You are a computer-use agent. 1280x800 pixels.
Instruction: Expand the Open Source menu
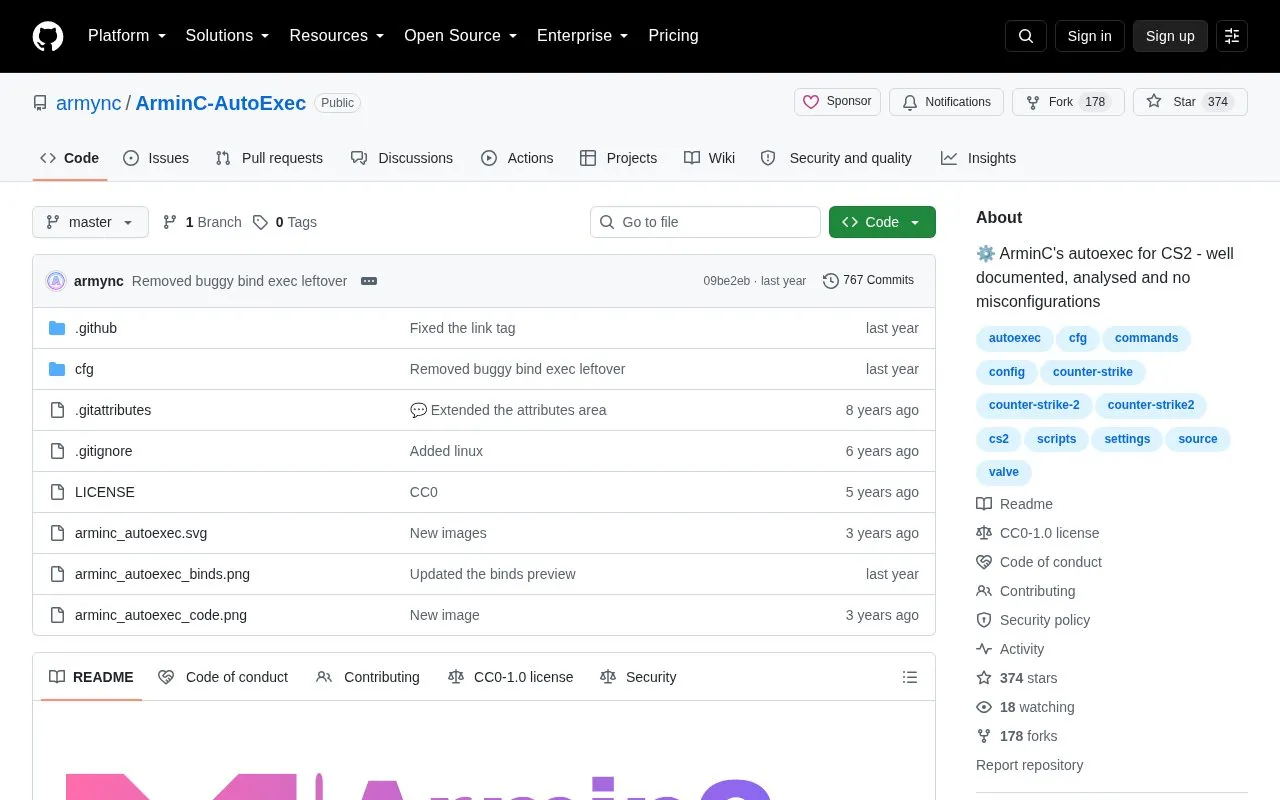click(460, 36)
